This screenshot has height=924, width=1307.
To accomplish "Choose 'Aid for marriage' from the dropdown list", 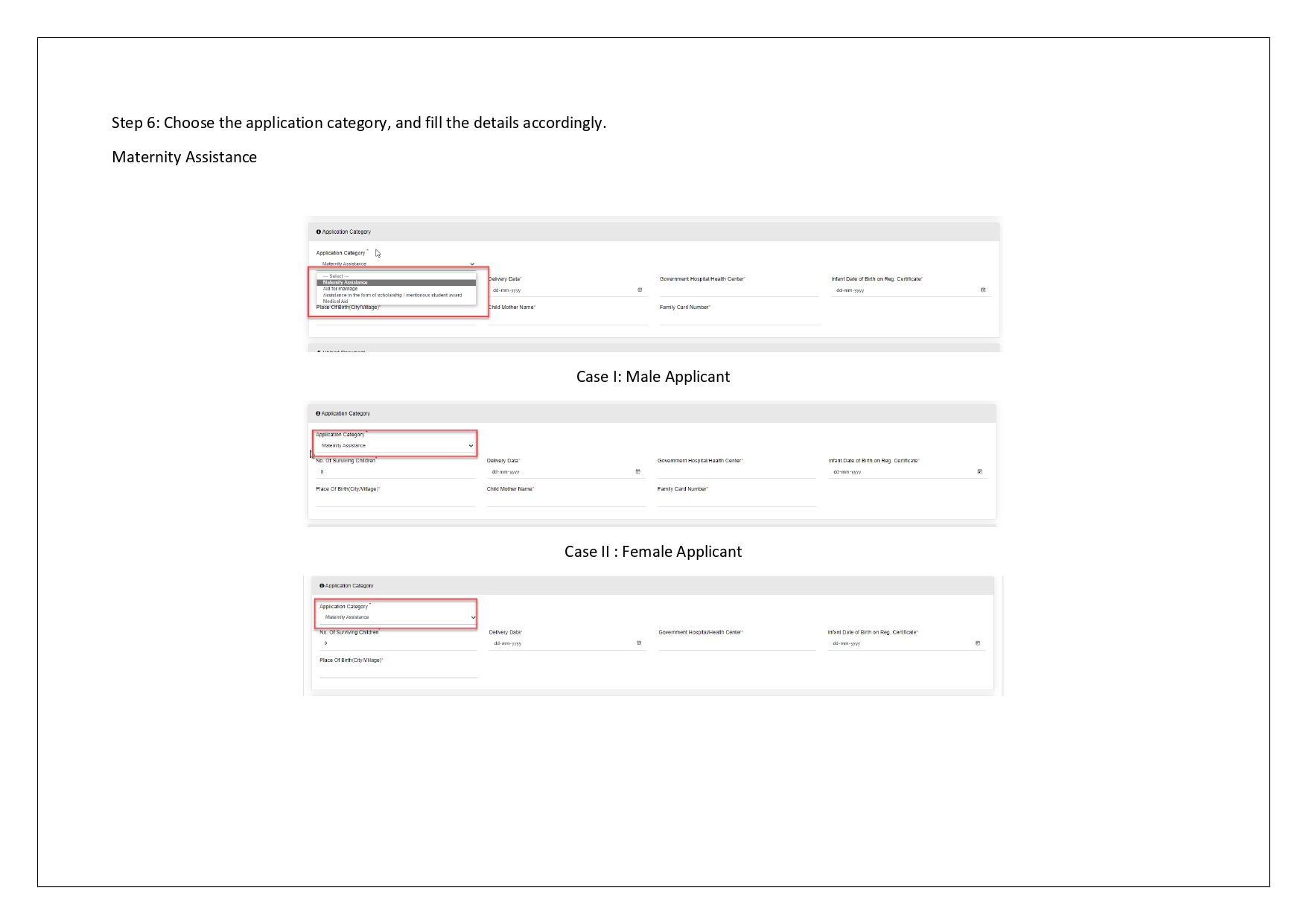I will (396, 289).
